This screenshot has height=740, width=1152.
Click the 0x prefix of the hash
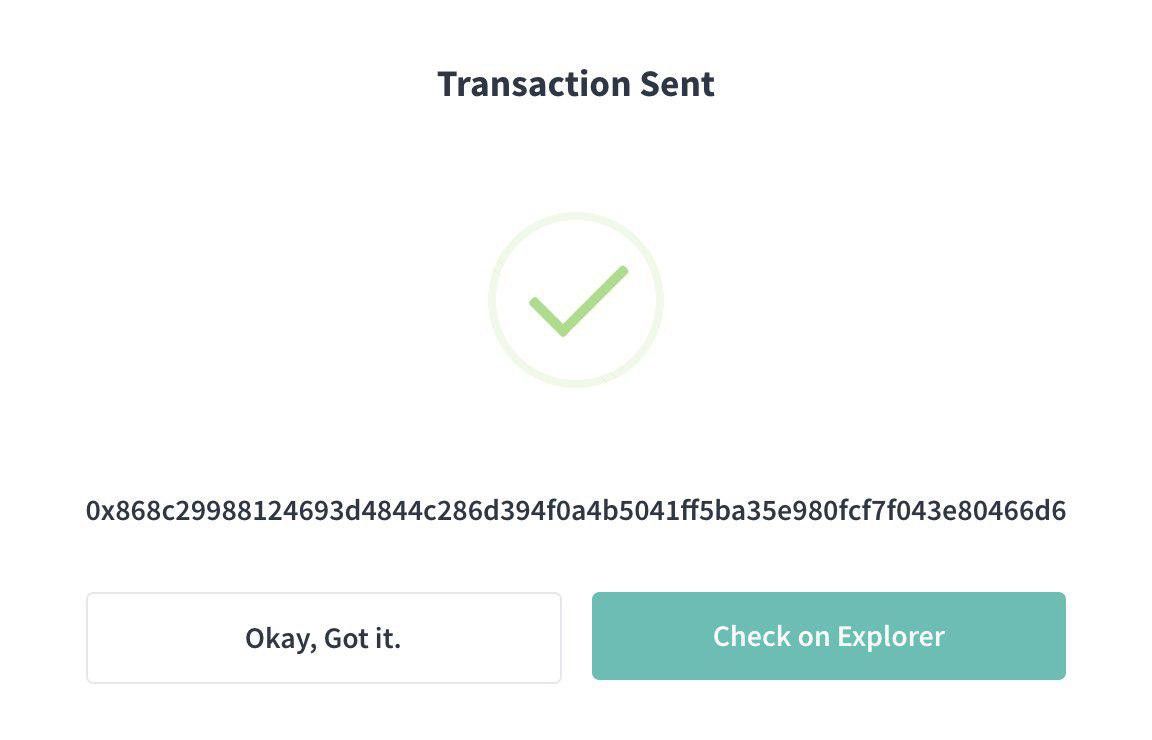100,511
